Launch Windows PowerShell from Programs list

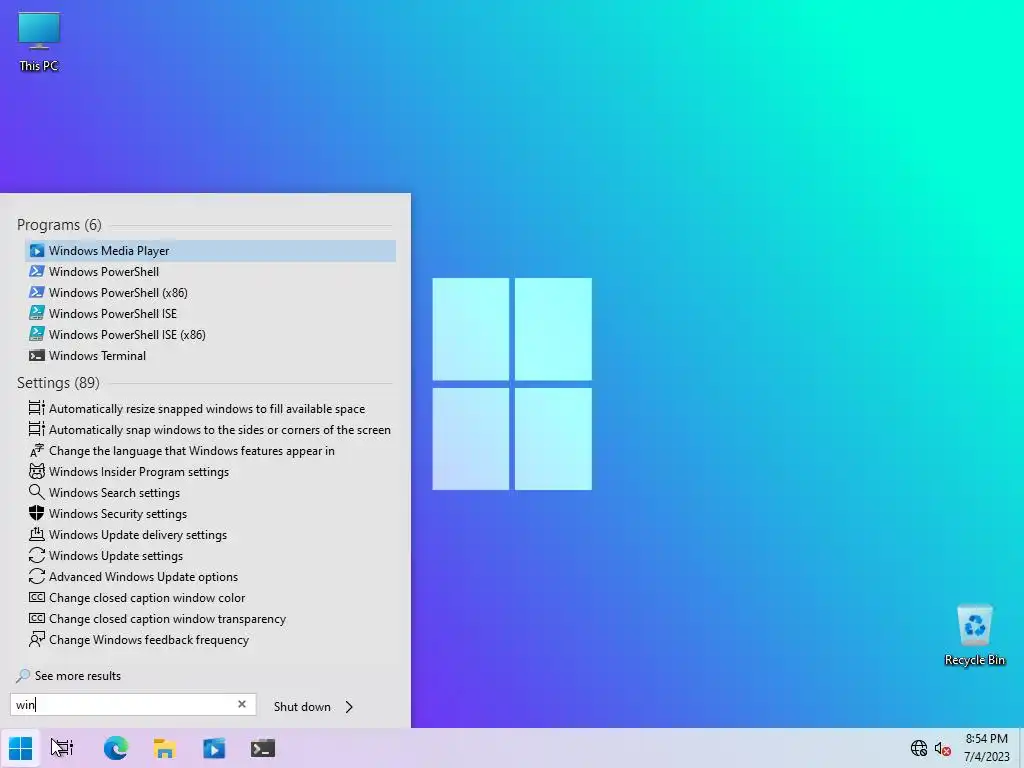[210, 272]
